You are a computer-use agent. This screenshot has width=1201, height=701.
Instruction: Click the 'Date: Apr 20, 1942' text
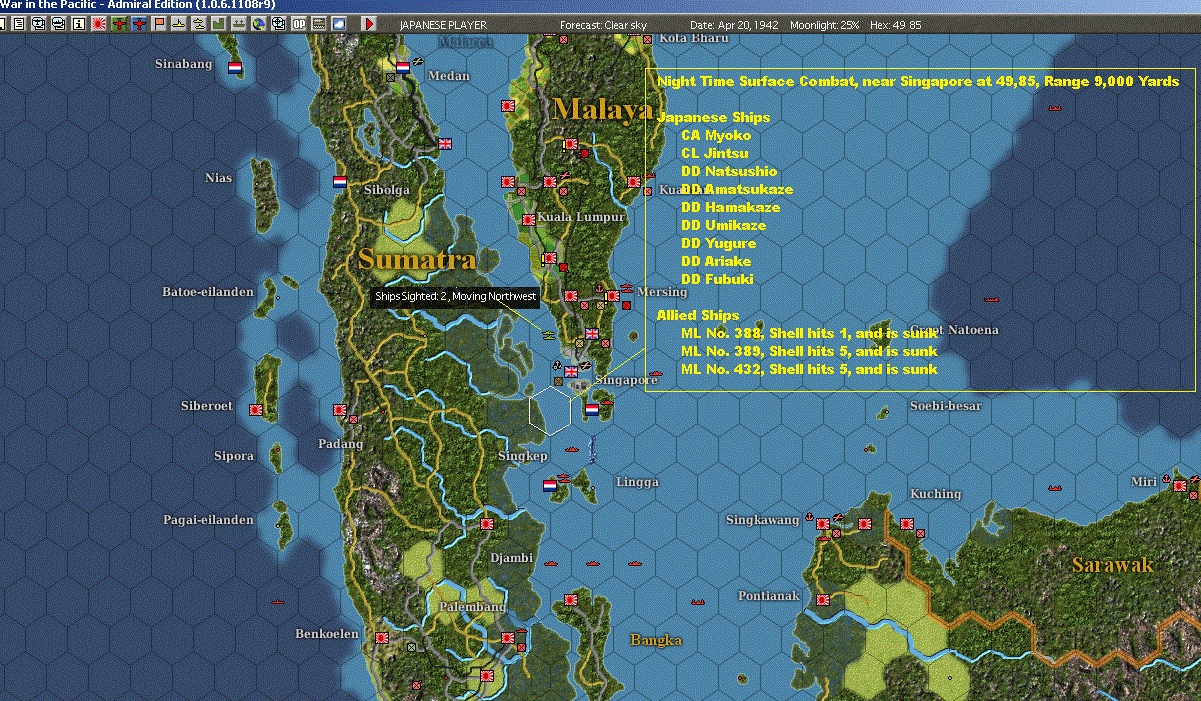(735, 23)
